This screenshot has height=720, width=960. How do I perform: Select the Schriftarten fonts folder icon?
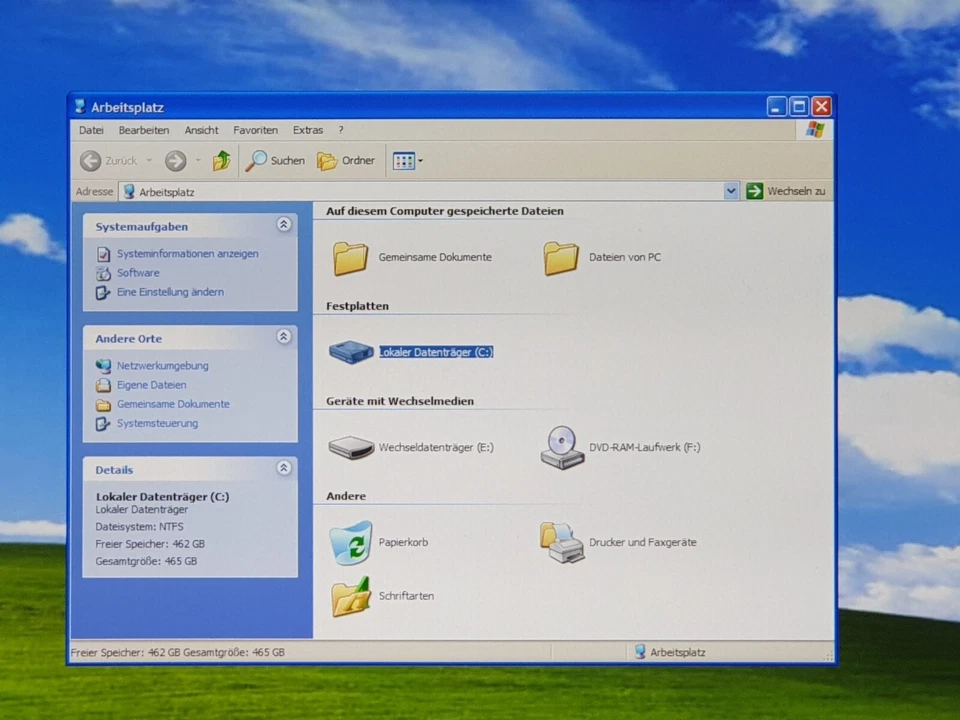coord(351,596)
